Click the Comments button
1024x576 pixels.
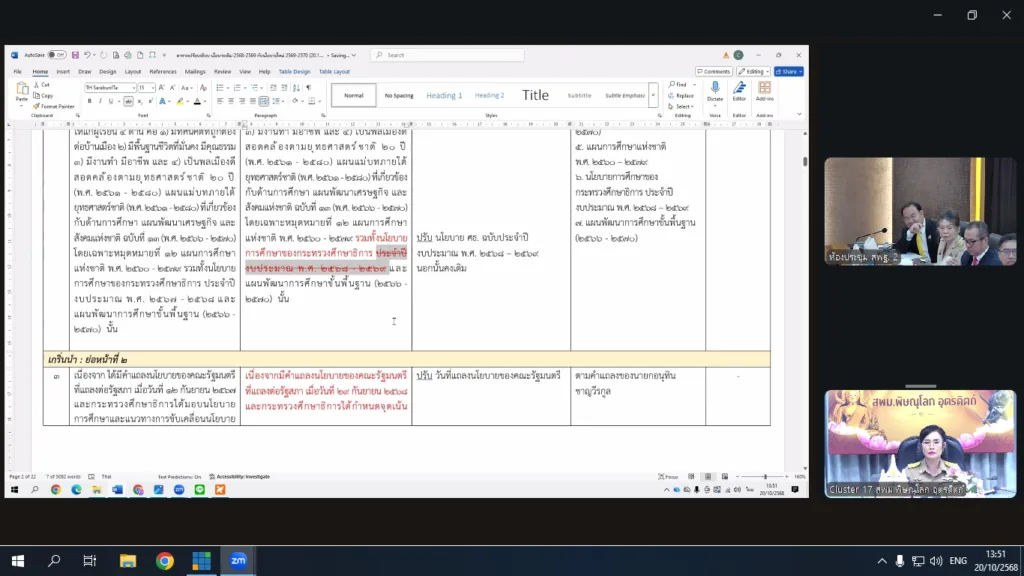tap(715, 72)
